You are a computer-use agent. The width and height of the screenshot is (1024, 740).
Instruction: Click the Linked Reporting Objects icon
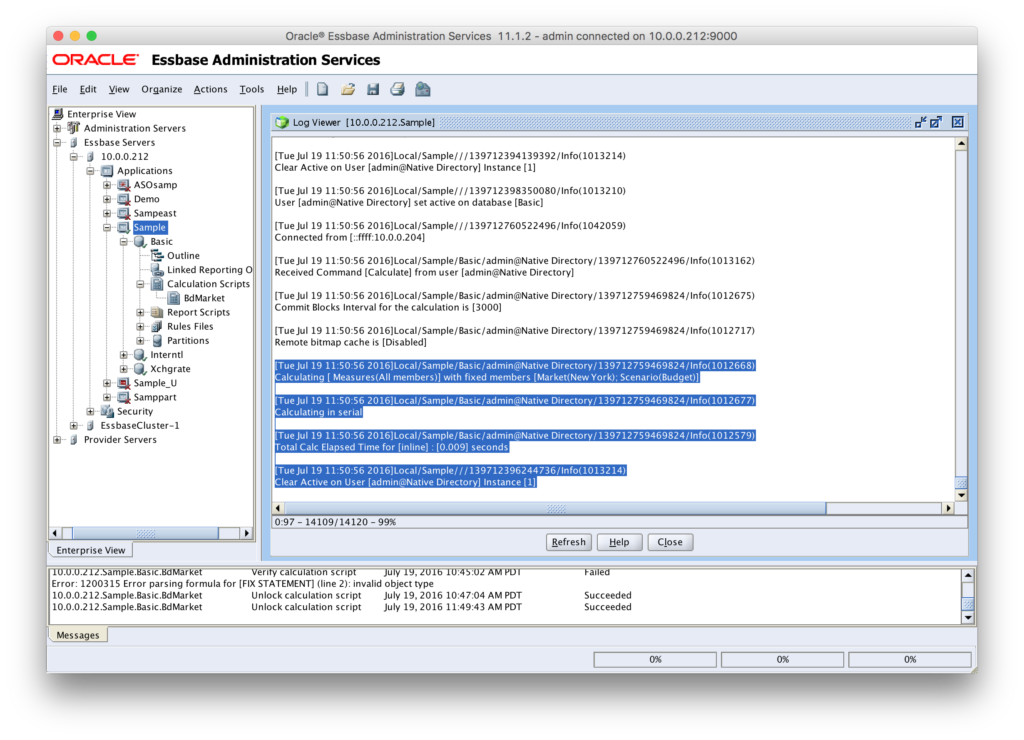tap(157, 270)
